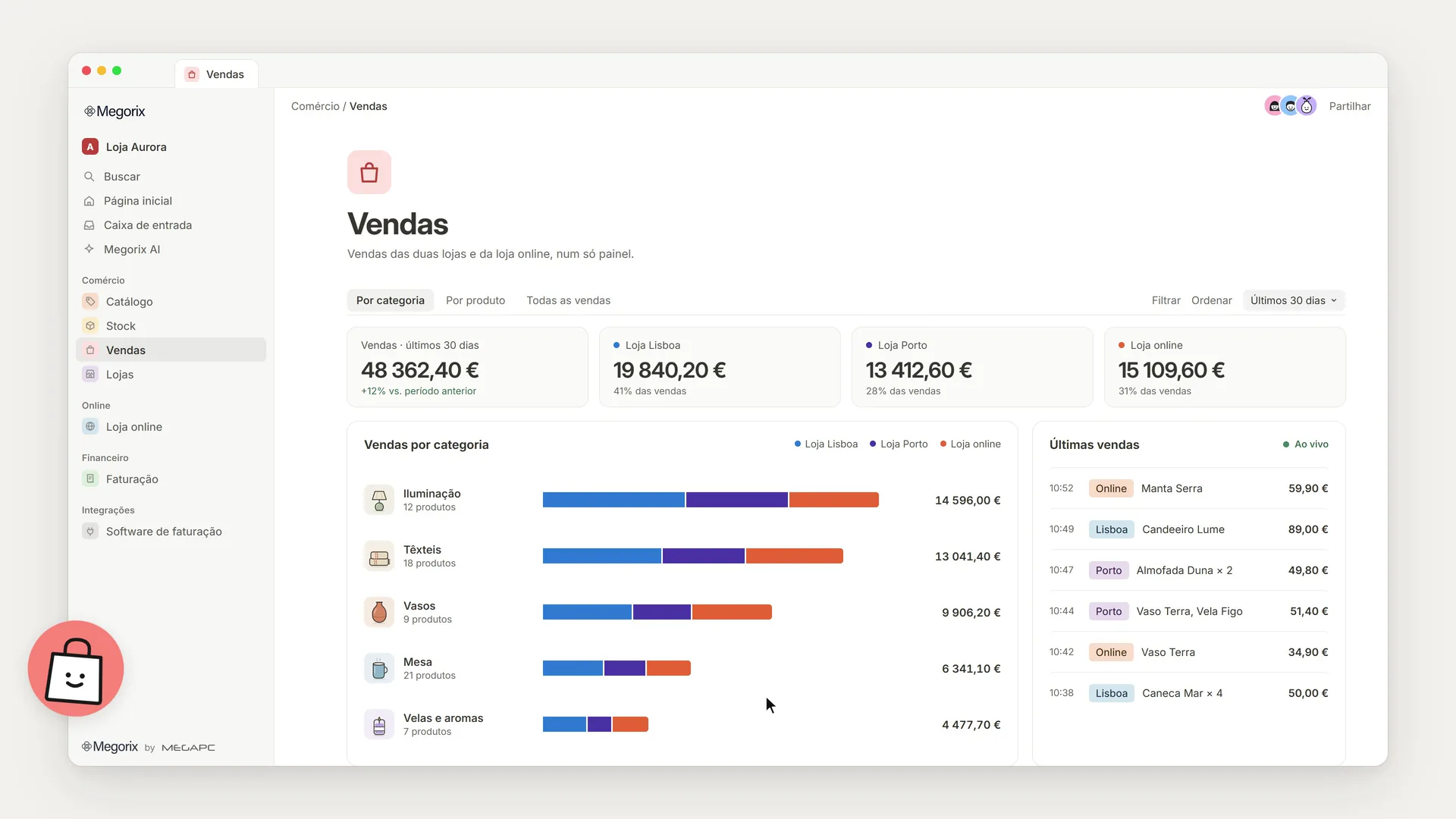Click the Últimas vendas panel heading

1094,445
